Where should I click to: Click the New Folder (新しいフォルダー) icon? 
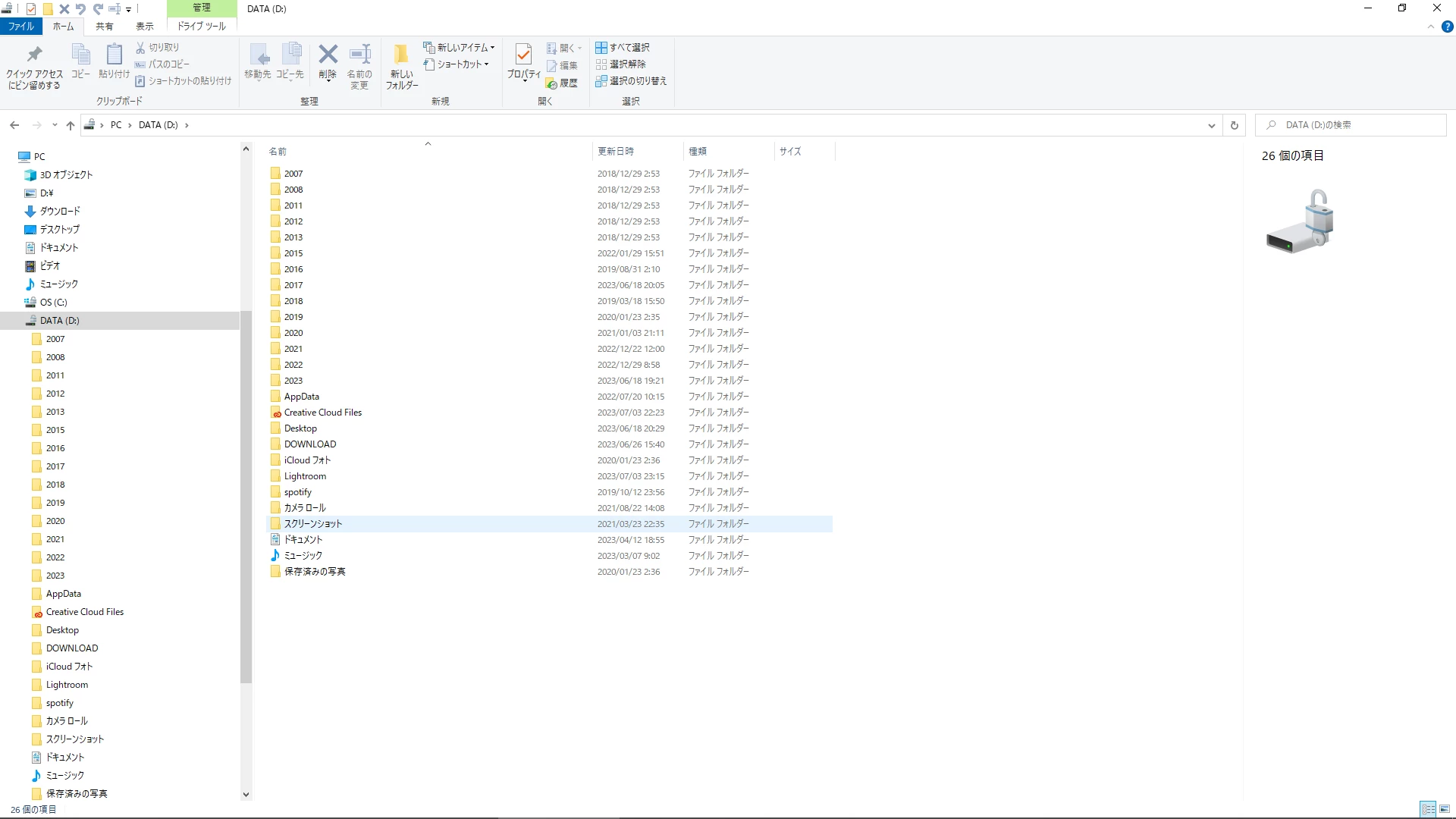[401, 55]
